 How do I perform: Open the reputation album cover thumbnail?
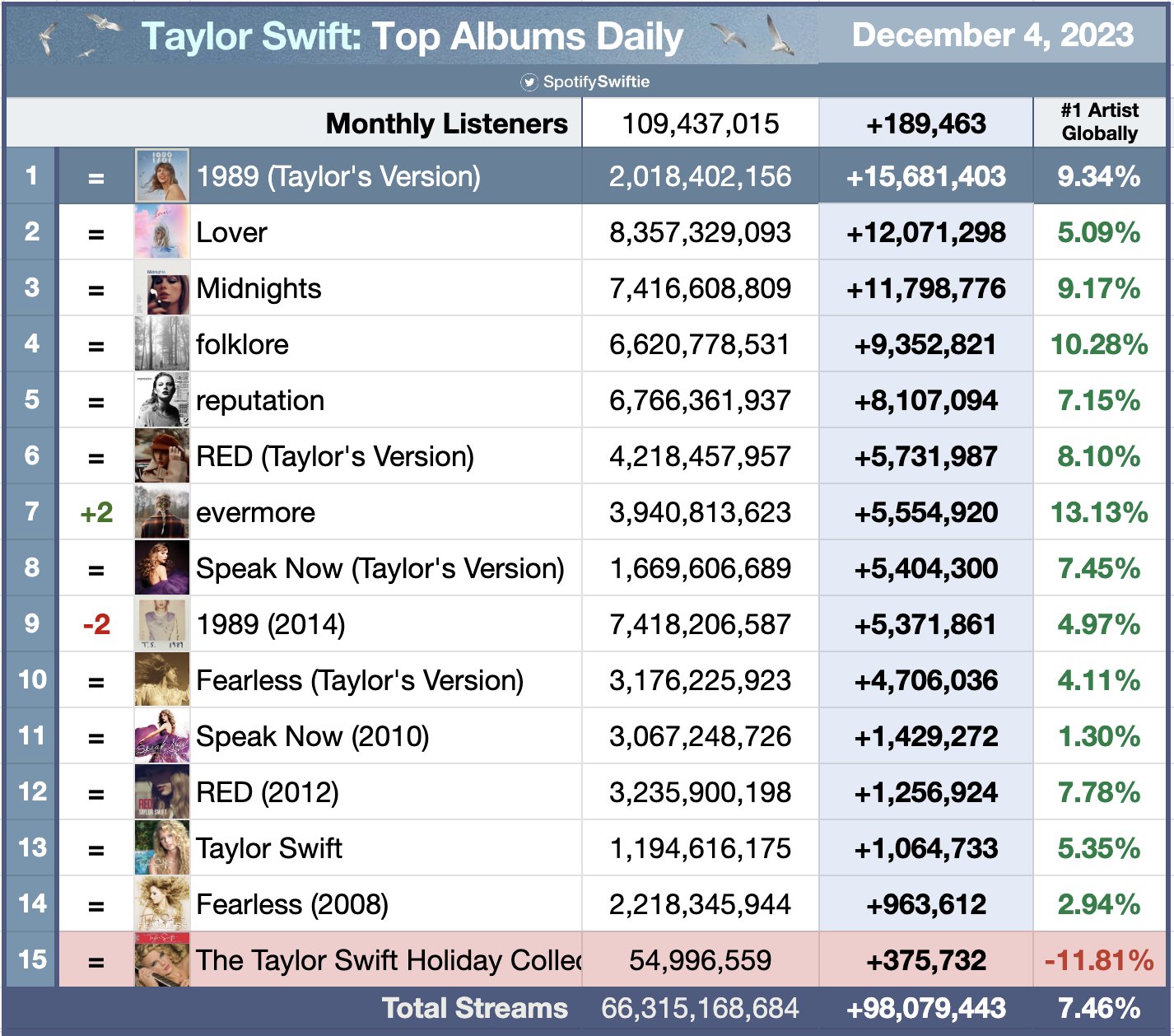pyautogui.click(x=162, y=400)
